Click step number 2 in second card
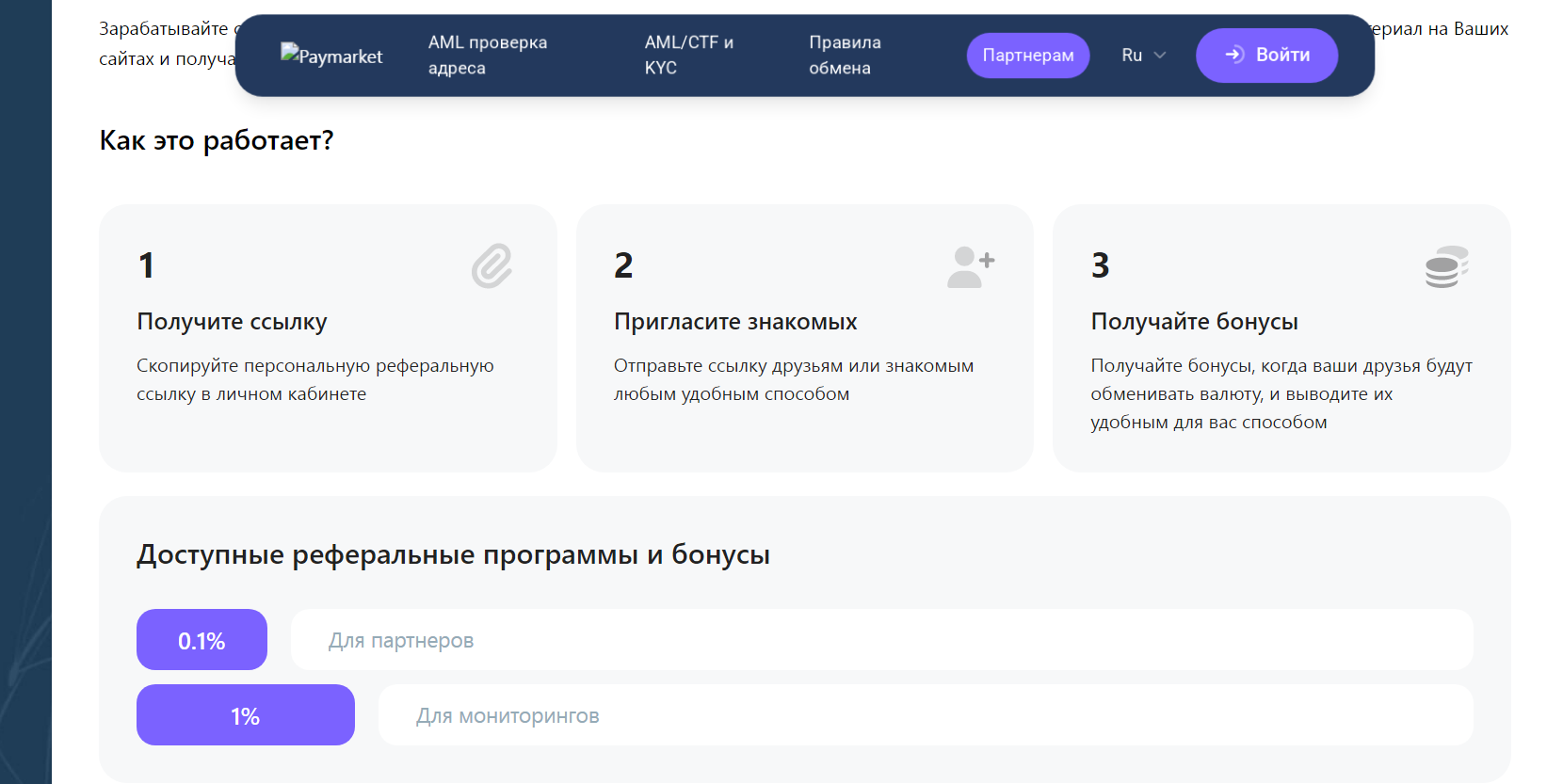Screen dimensions: 1547x784 tap(623, 265)
